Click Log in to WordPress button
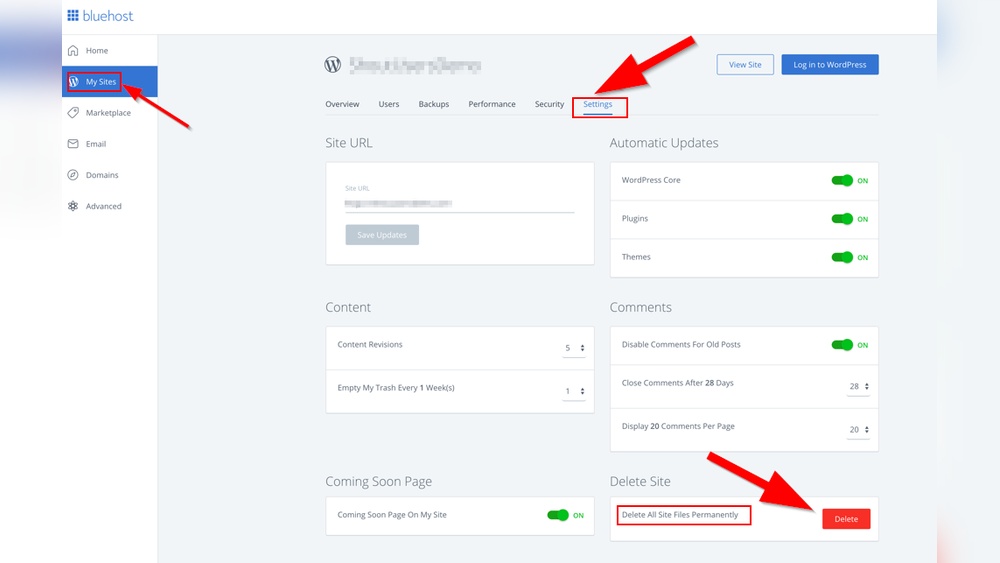The image size is (1000, 563). tap(830, 64)
